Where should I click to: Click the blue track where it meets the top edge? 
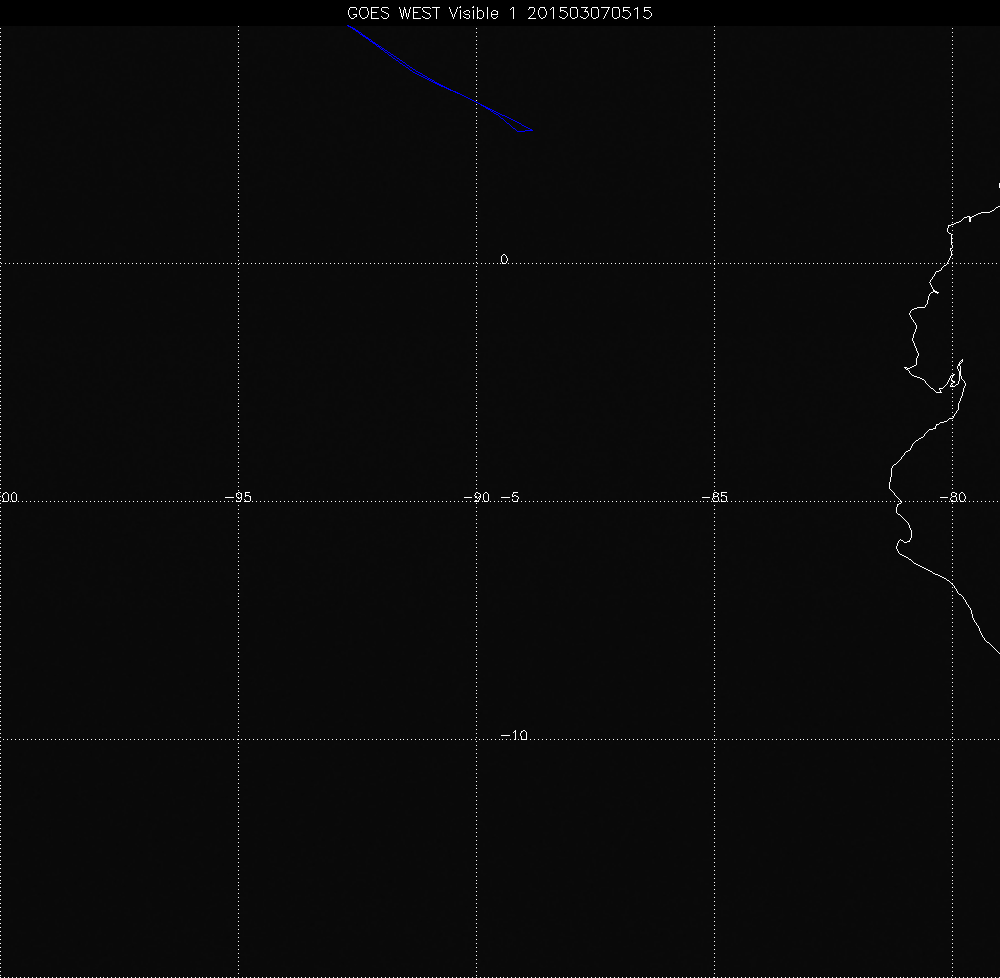pos(348,27)
